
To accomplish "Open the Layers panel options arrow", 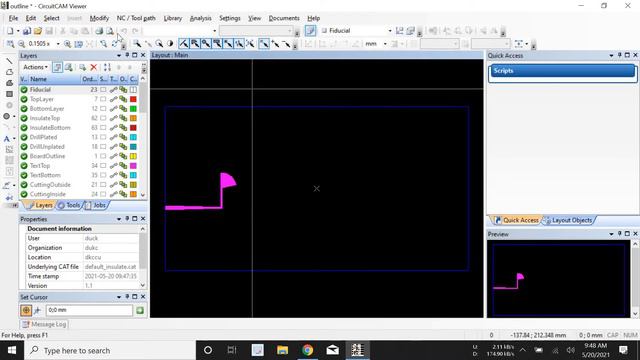I will [119, 56].
